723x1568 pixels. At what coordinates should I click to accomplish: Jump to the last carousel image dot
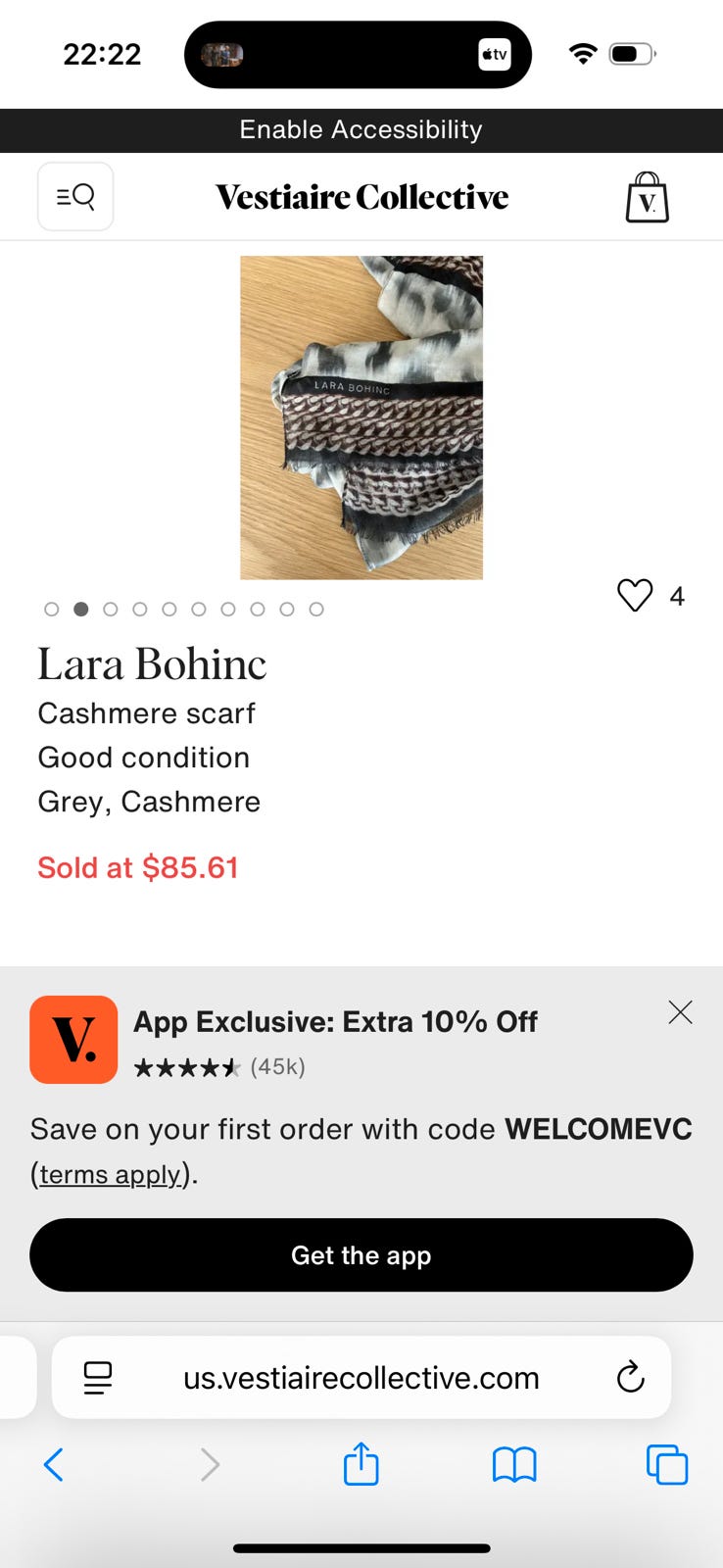pyautogui.click(x=316, y=610)
